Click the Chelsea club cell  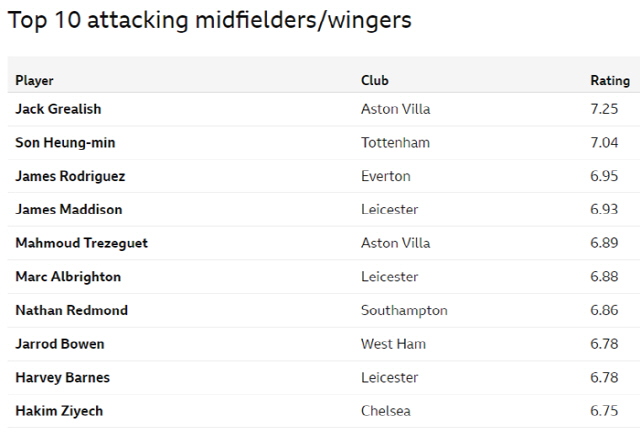pyautogui.click(x=386, y=411)
